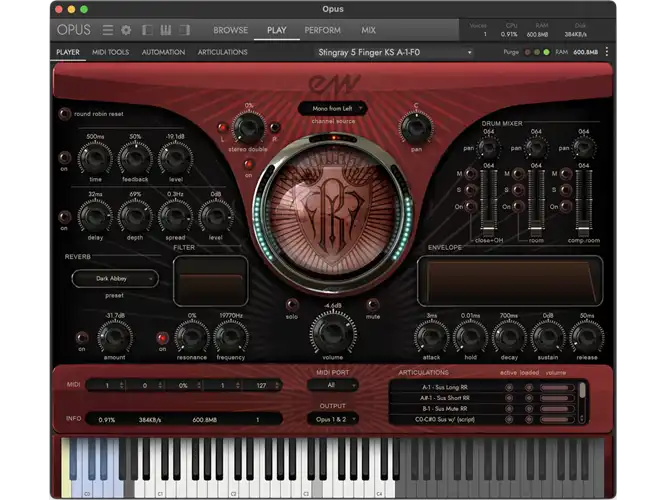
Task: Enable stereo double left channel L
Action: [222, 127]
